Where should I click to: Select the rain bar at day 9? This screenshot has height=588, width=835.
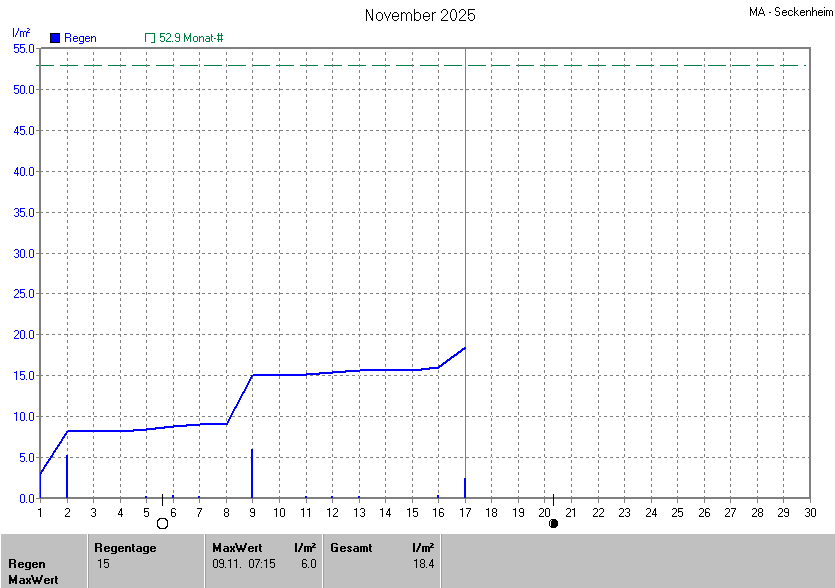pyautogui.click(x=252, y=474)
